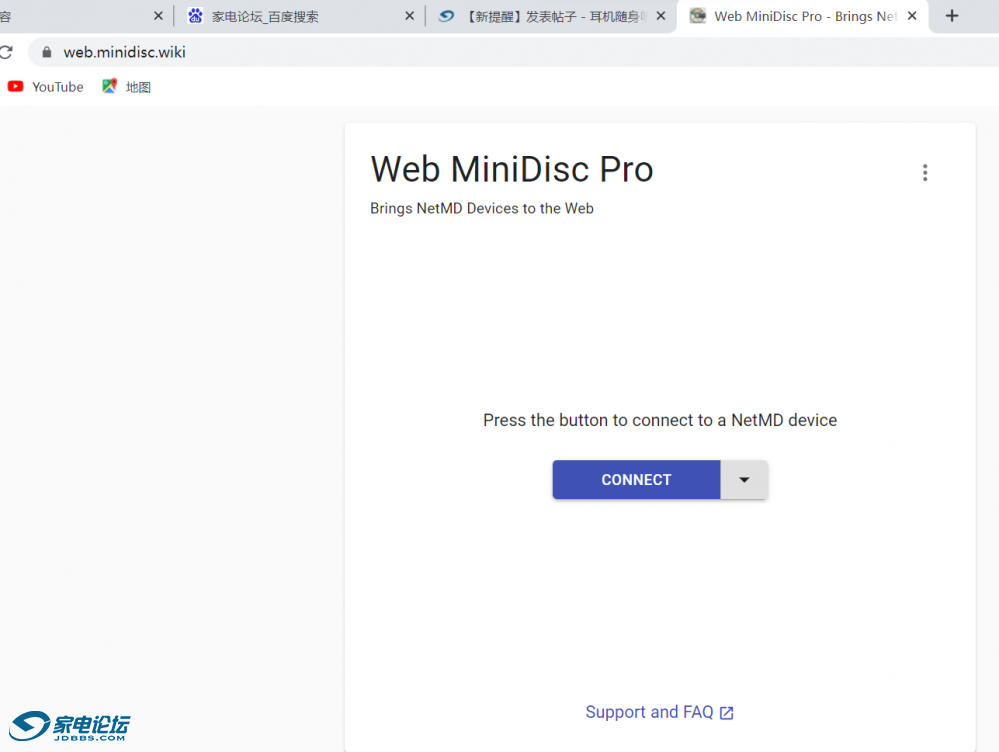Click the YouTube bookmark's red play icon
The width and height of the screenshot is (999, 752).
(x=15, y=86)
